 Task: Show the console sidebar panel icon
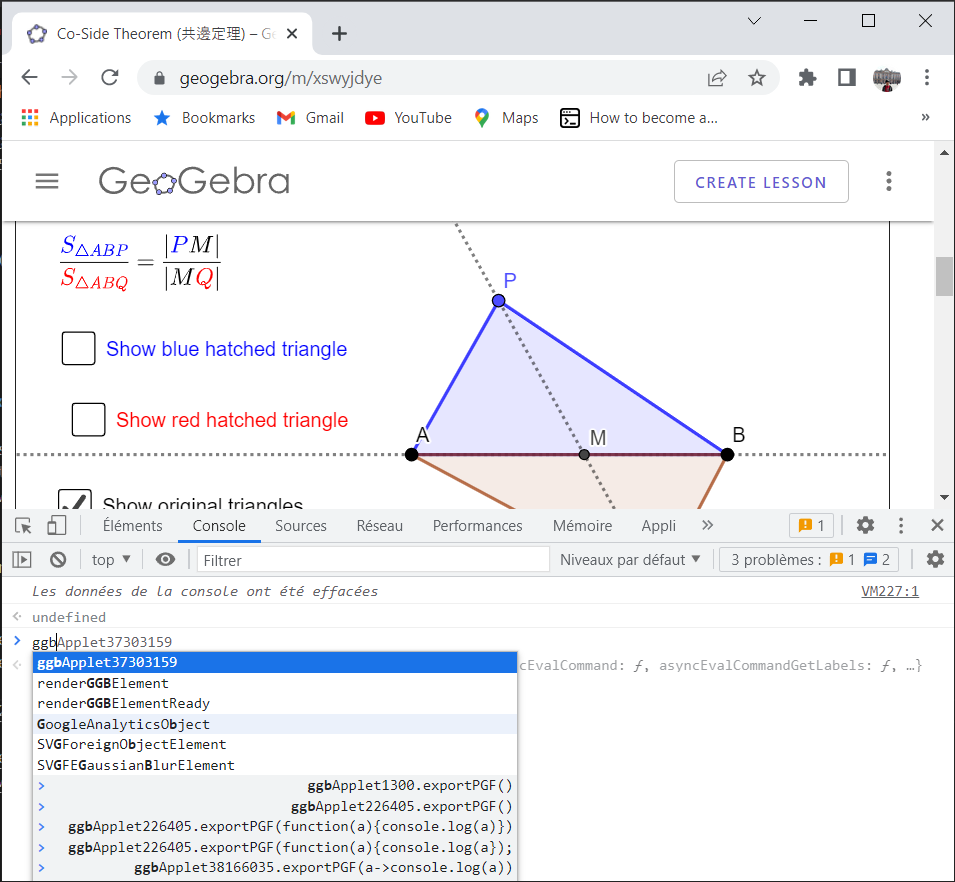tap(22, 560)
